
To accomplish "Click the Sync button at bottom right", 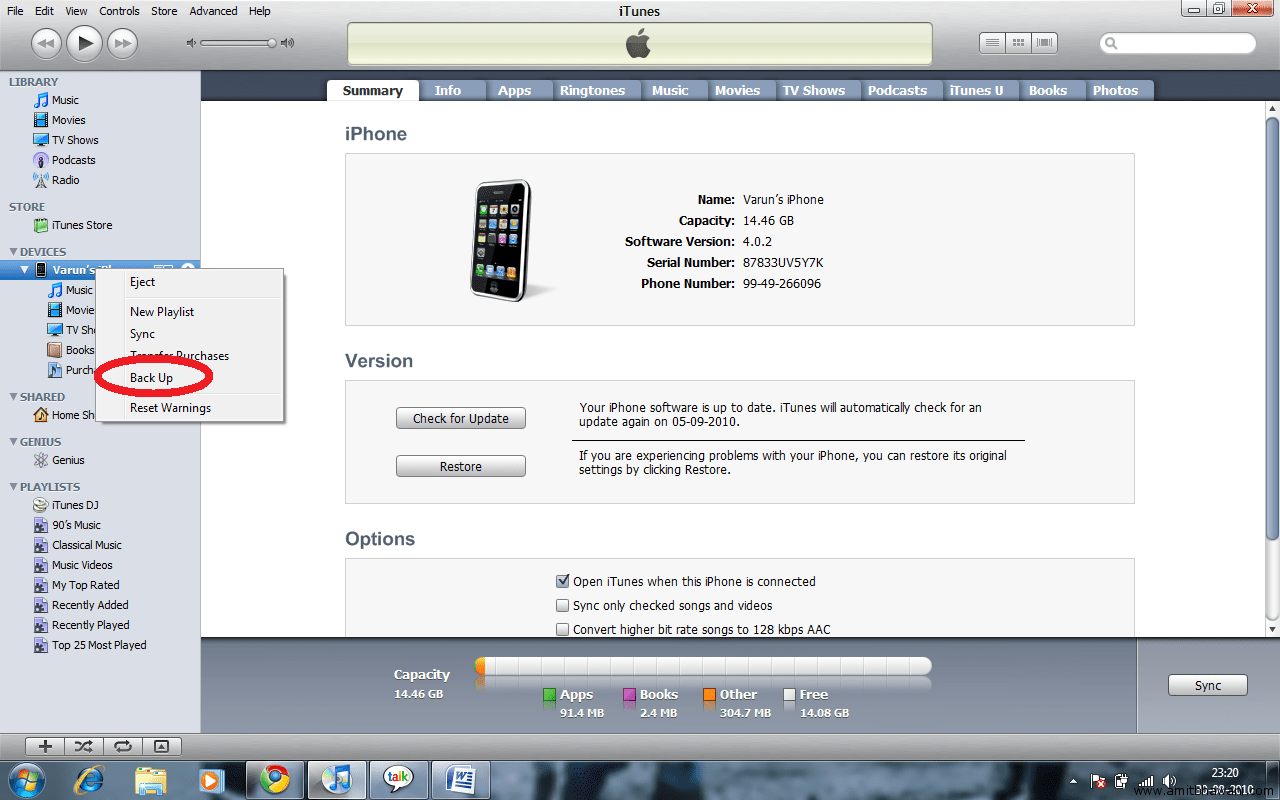I will click(1208, 685).
